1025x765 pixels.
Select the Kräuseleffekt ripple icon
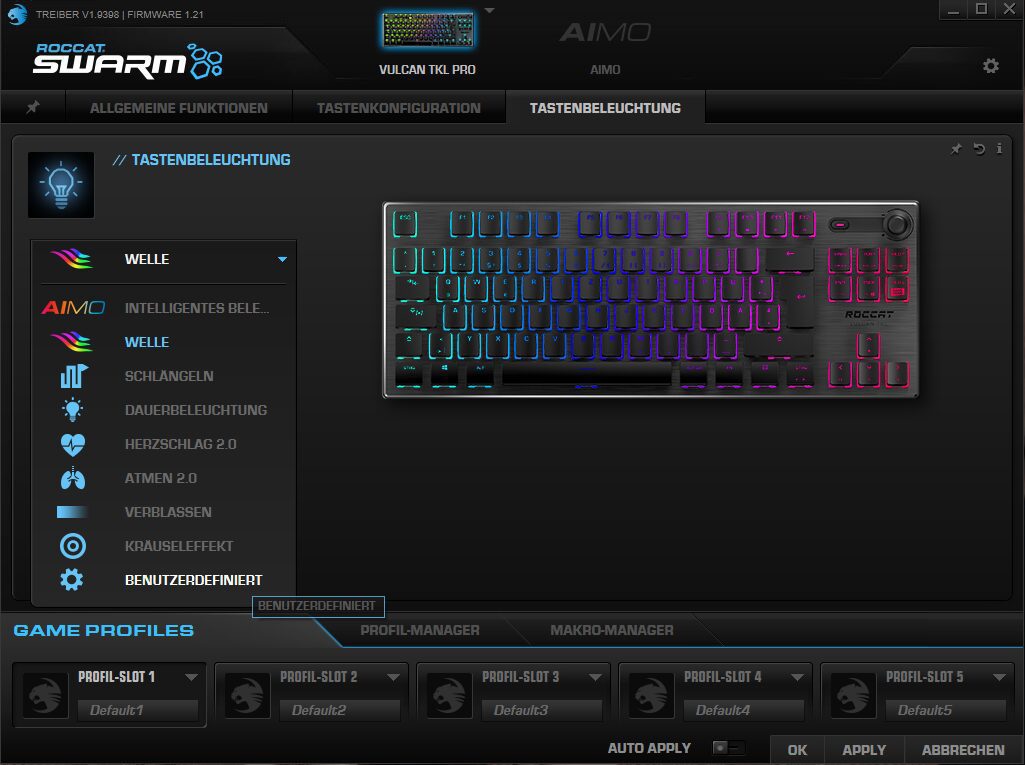click(x=72, y=546)
